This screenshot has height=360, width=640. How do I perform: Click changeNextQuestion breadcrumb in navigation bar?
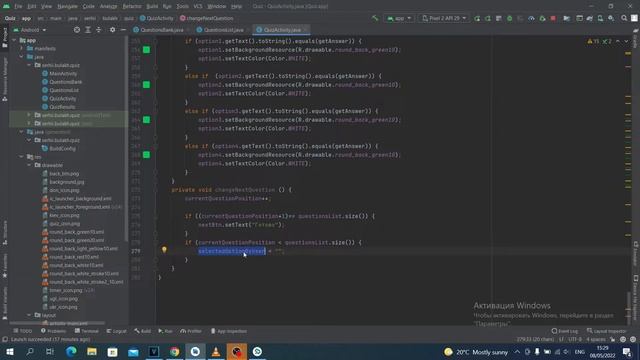[207, 18]
